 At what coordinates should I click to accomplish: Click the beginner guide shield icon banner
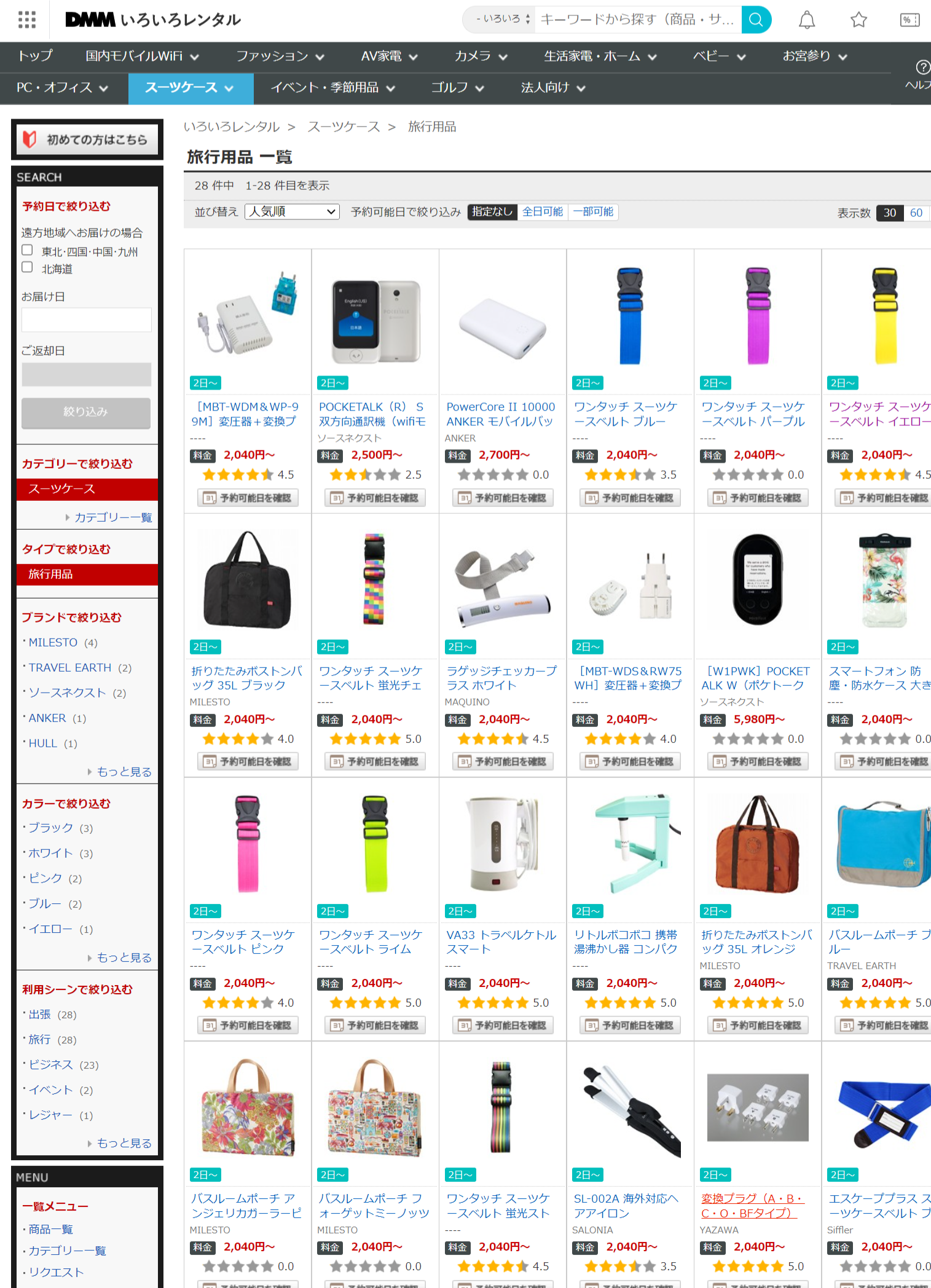coord(87,139)
